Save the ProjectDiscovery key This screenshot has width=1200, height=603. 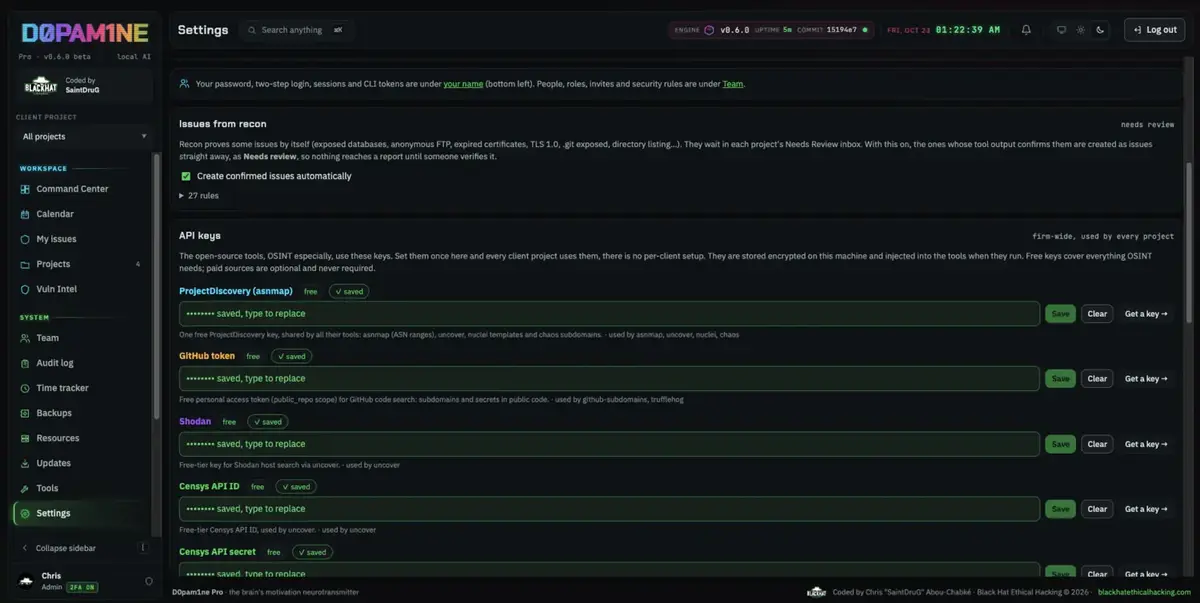coord(1061,314)
